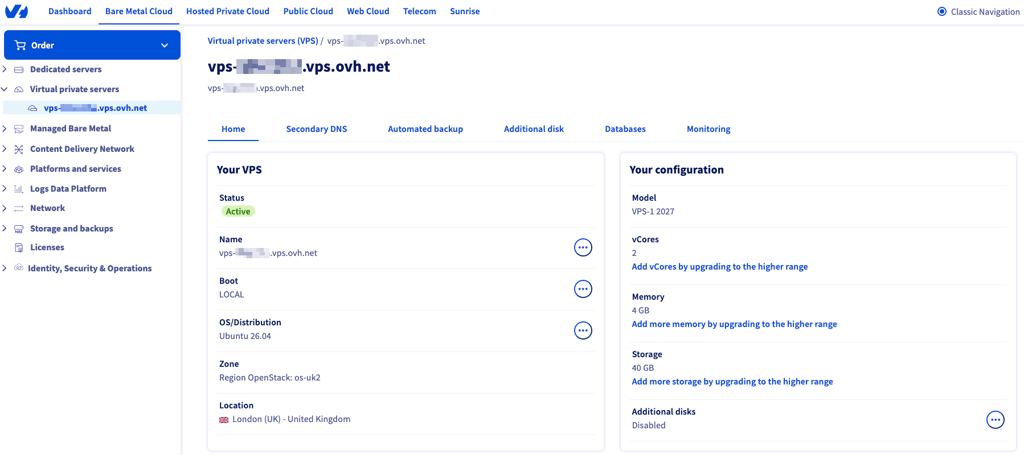Open the Name row actions menu

[x=583, y=247]
